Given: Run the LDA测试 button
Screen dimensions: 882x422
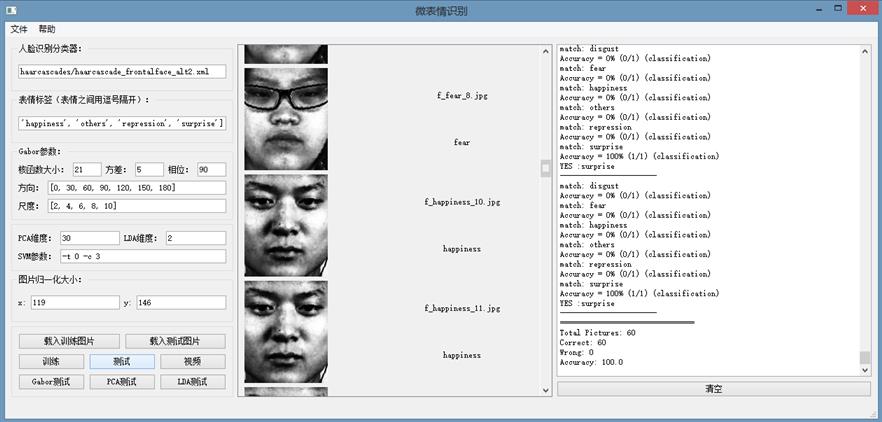Looking at the screenshot, I should 193,381.
